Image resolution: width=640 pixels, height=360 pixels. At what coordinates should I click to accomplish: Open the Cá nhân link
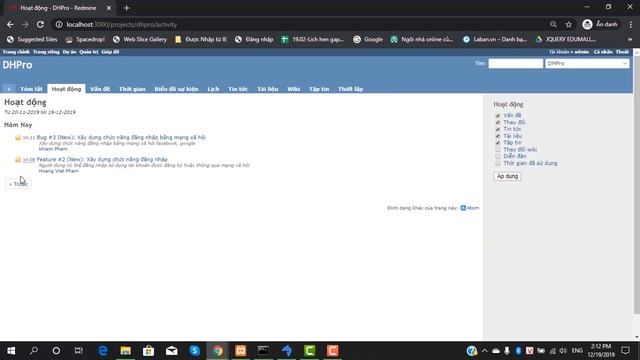click(603, 52)
